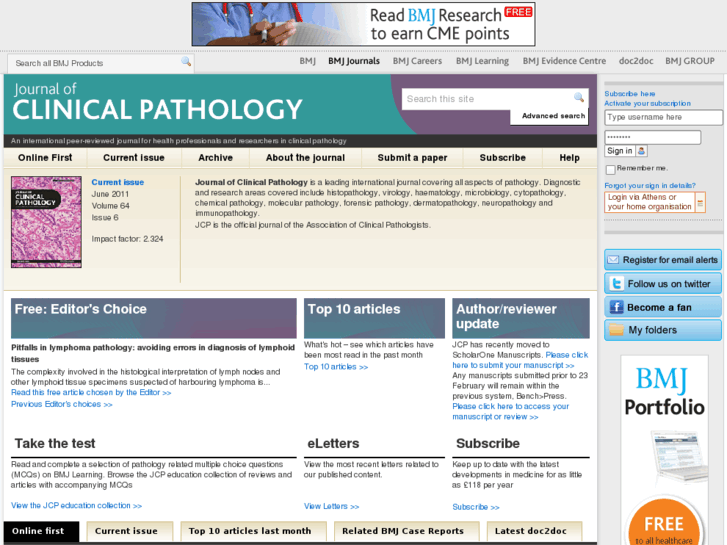Image resolution: width=727 pixels, height=545 pixels.
Task: Click Previous Editor's choices link
Action: click(x=62, y=404)
